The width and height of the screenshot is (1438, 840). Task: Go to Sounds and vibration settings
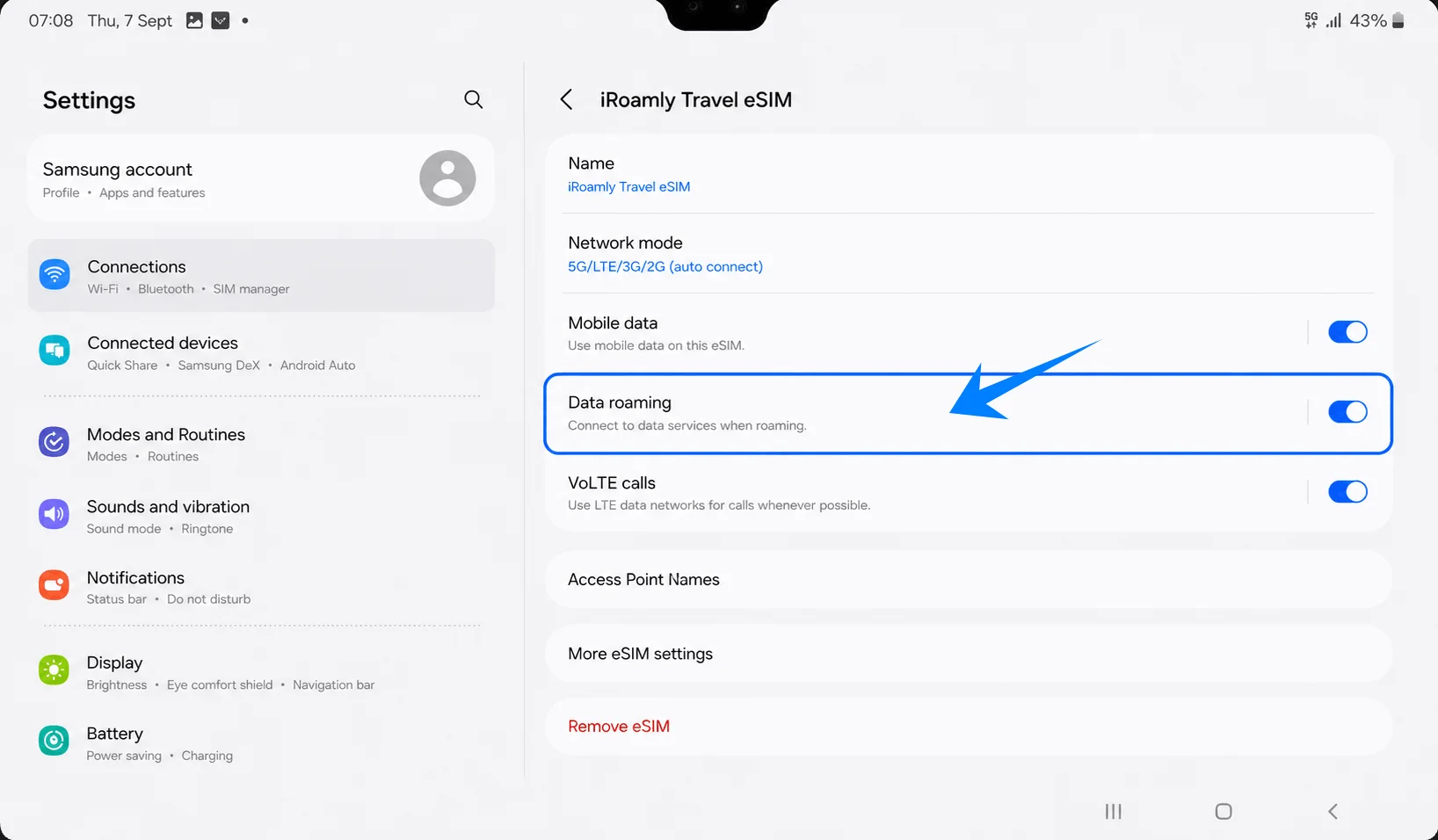[261, 516]
